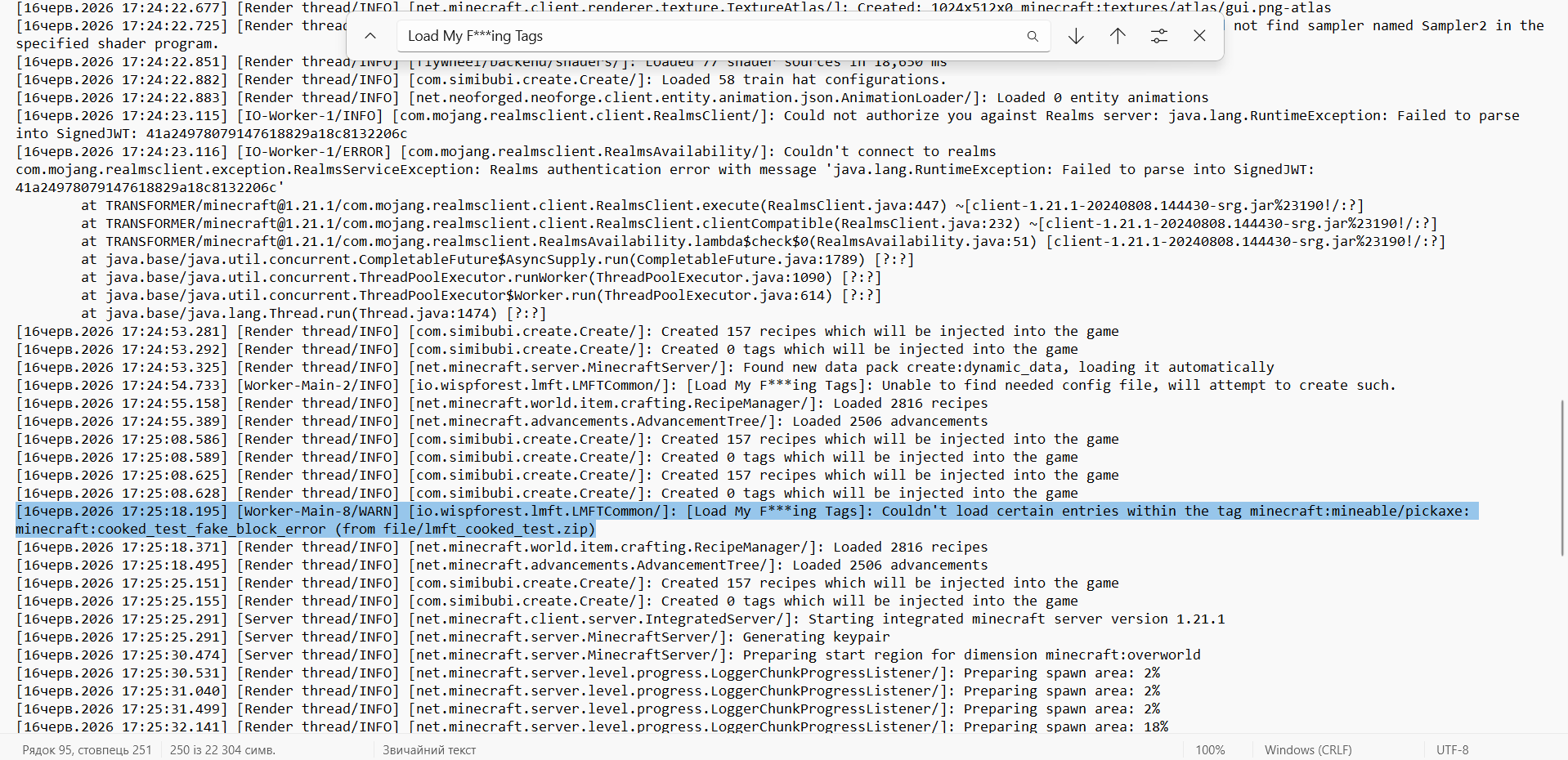
Task: Place cursor on "Starting integrated minecraft server" line
Action: click(x=620, y=619)
